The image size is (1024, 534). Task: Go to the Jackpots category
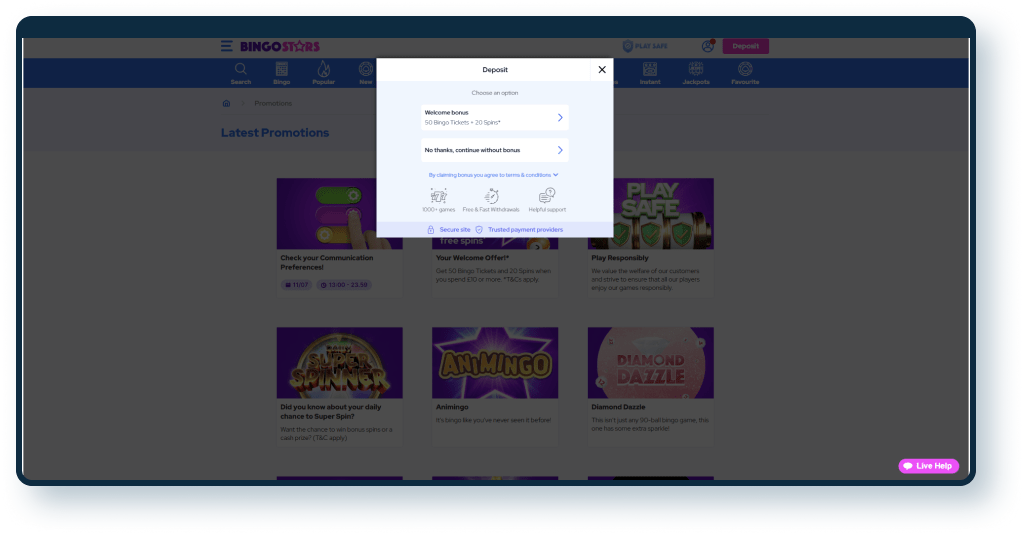[x=696, y=72]
